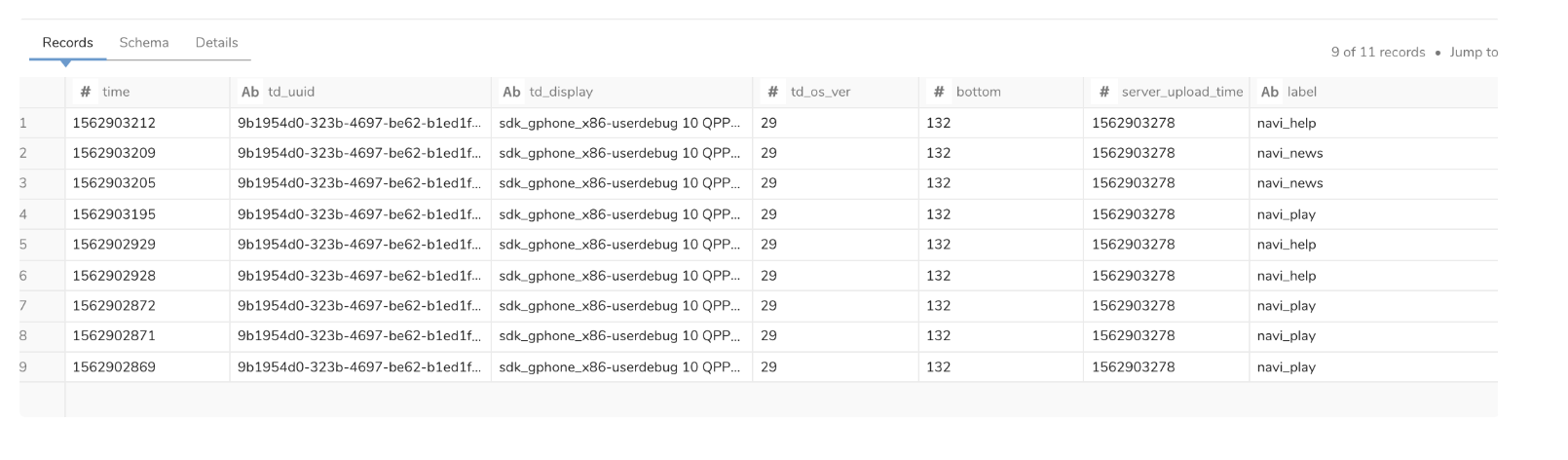Click the navi_news label in row 2
The height and width of the screenshot is (460, 1568).
coord(1289,154)
